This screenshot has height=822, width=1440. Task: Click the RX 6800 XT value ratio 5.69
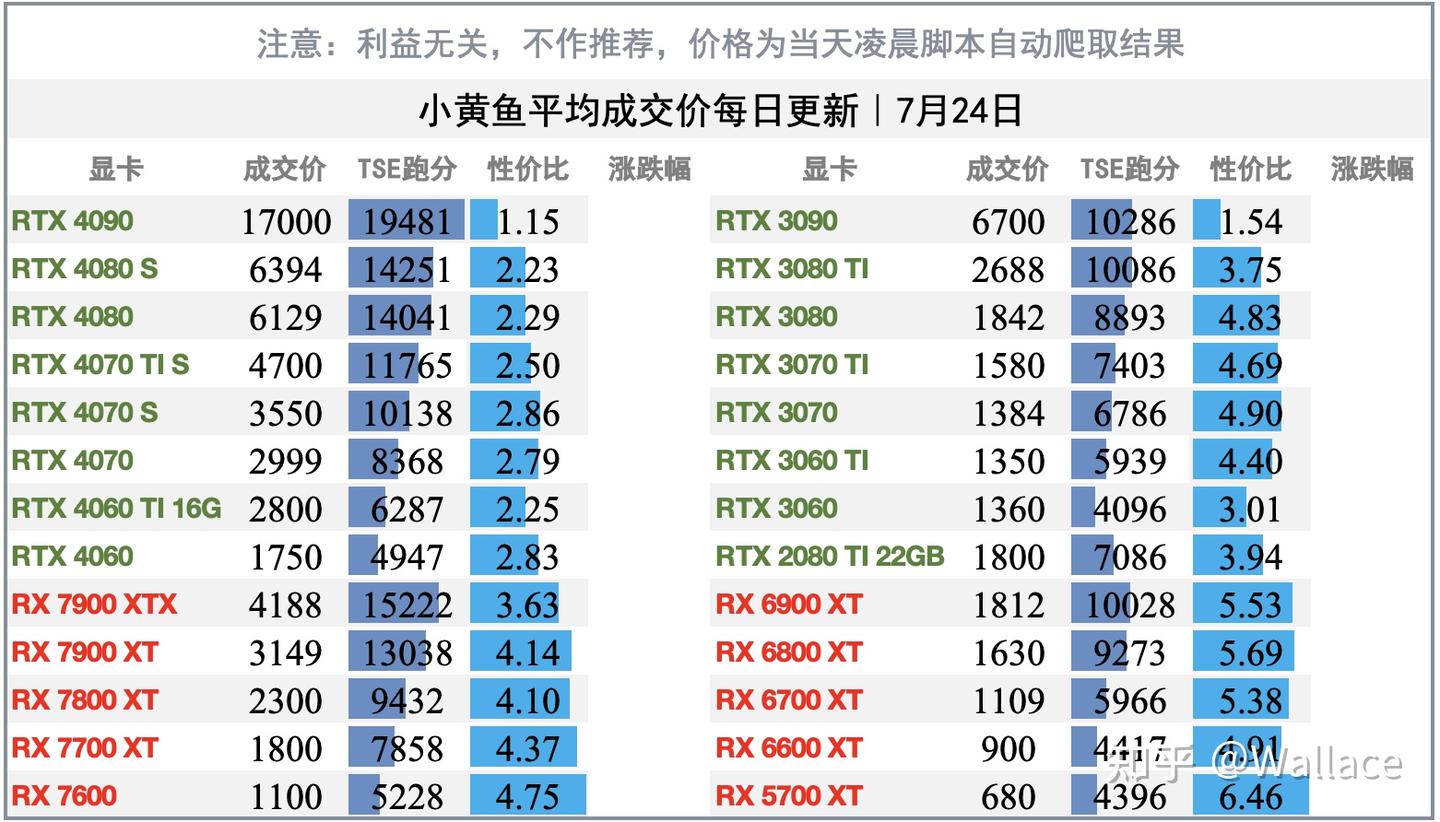(1250, 654)
